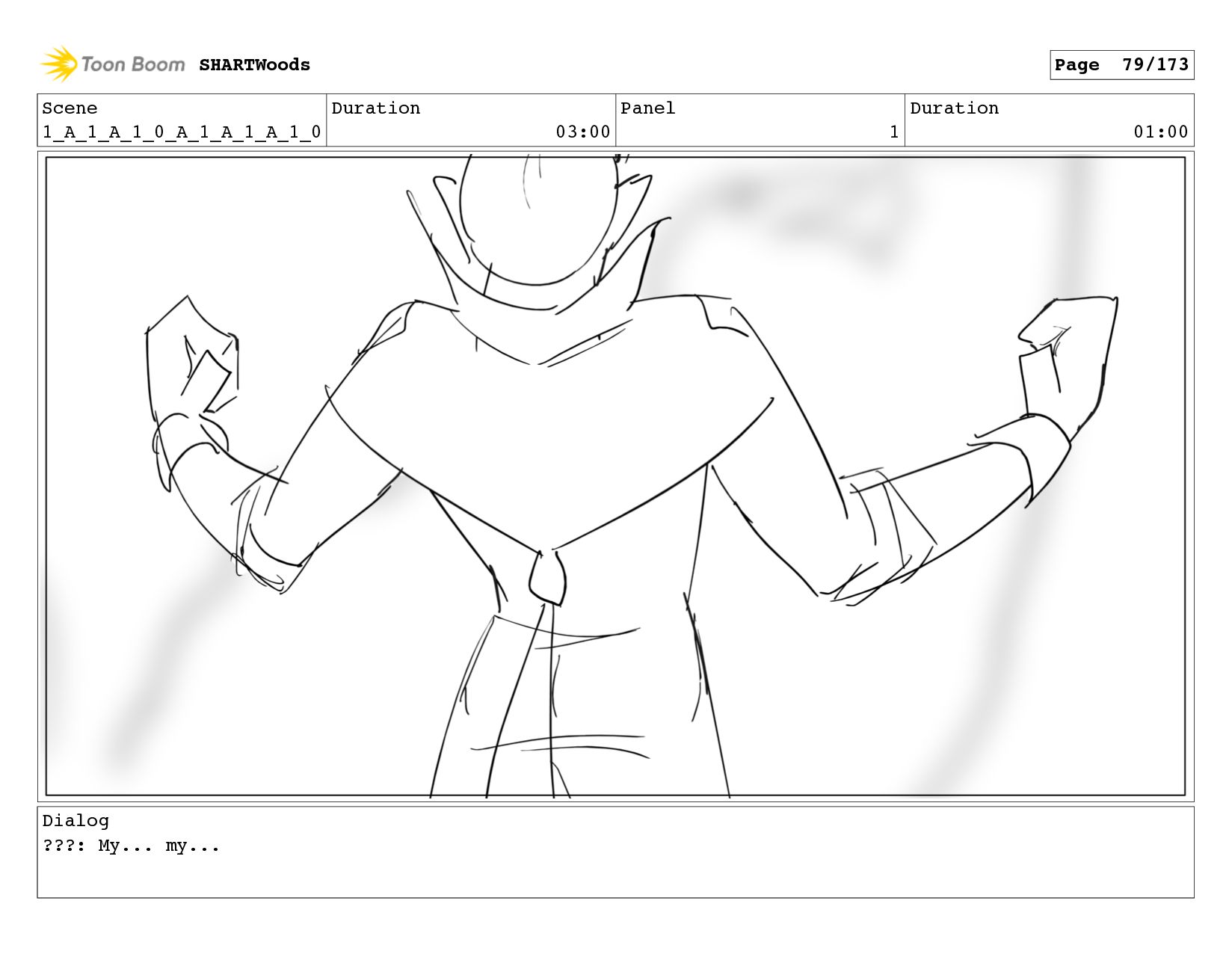The image size is (1232, 954).
Task: Click the panel duration value 01:00
Action: tap(1161, 132)
